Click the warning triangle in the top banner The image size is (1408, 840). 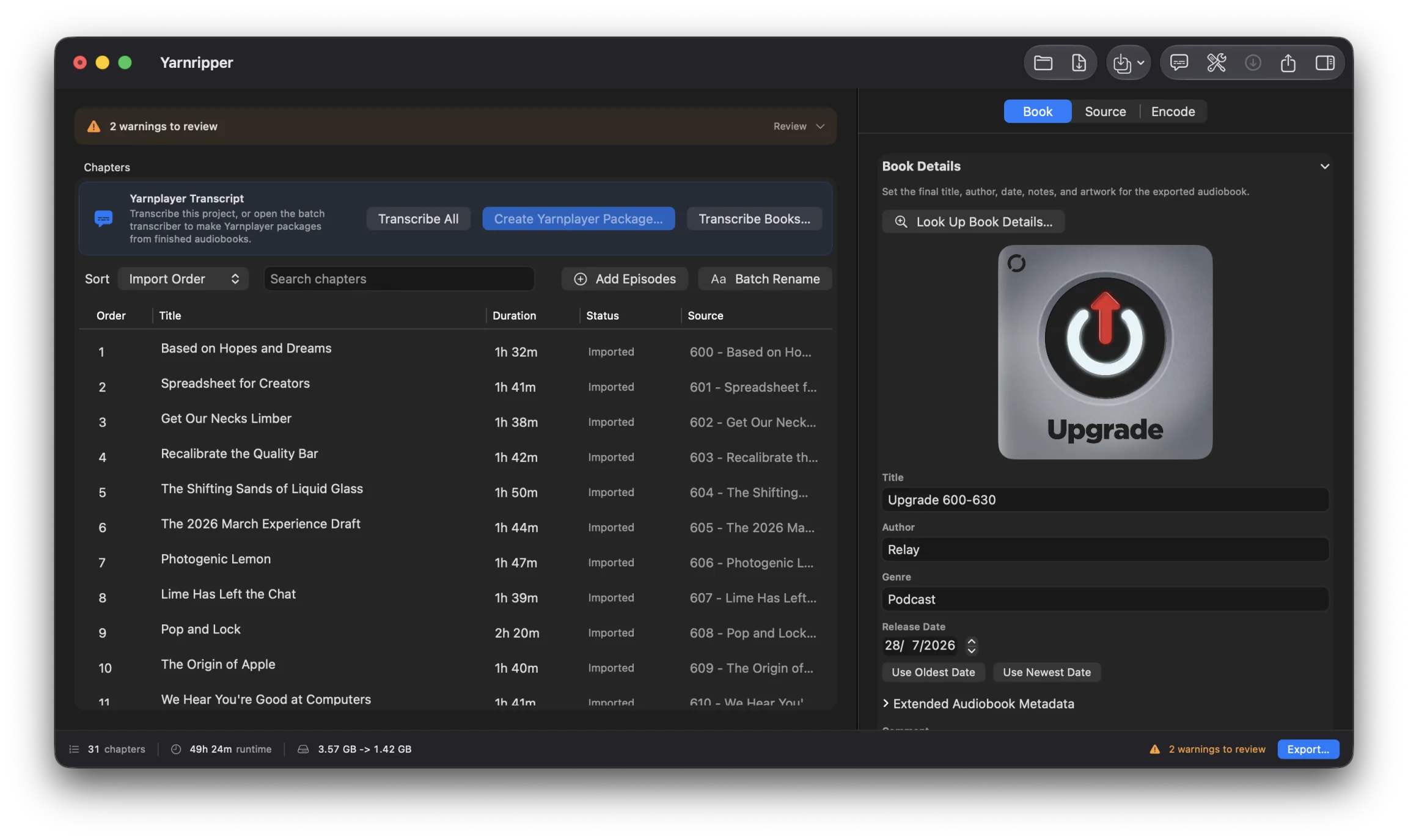[x=94, y=126]
